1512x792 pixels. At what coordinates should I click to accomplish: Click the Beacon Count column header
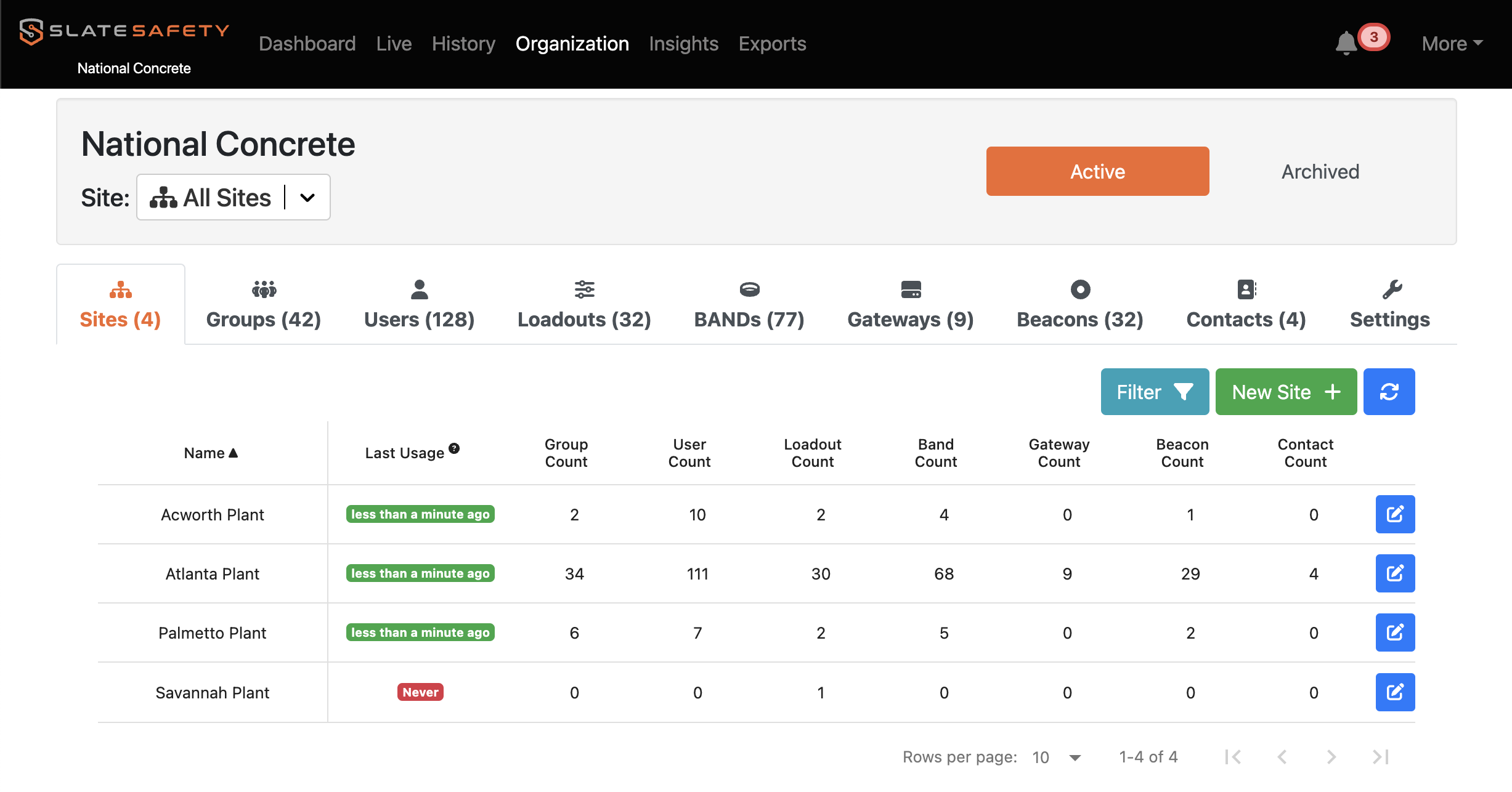tap(1182, 453)
